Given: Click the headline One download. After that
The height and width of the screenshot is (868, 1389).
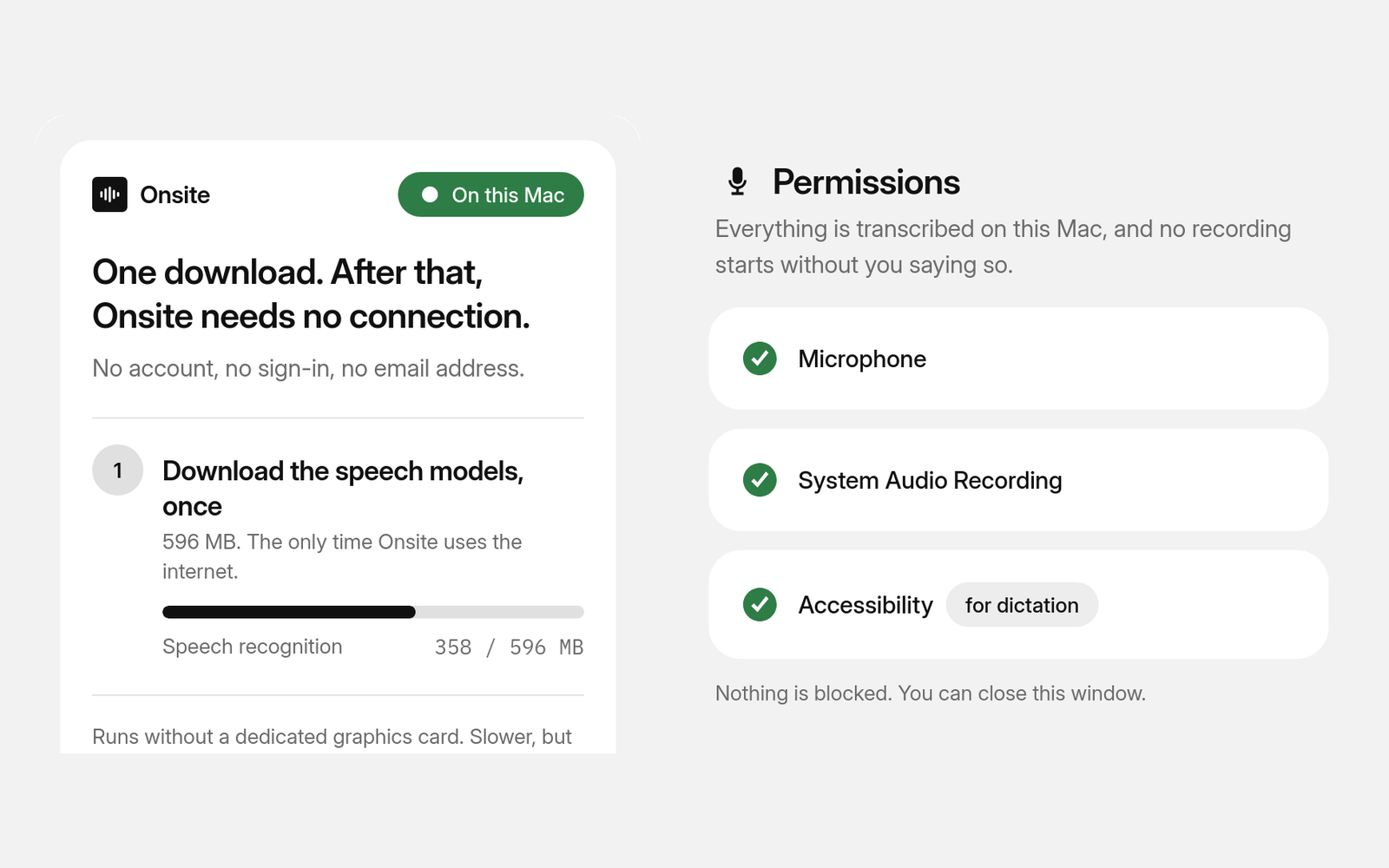Looking at the screenshot, I should [x=311, y=294].
